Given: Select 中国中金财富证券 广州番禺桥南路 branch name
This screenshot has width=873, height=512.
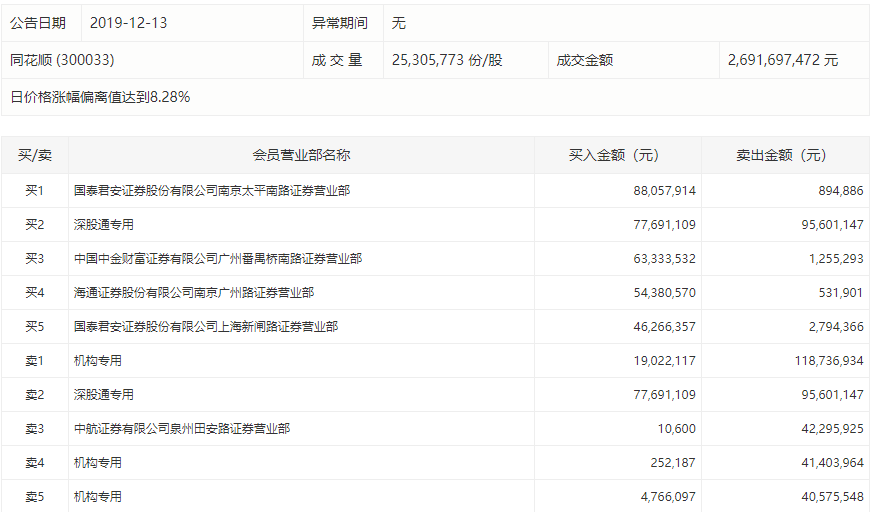Looking at the screenshot, I should tap(218, 259).
